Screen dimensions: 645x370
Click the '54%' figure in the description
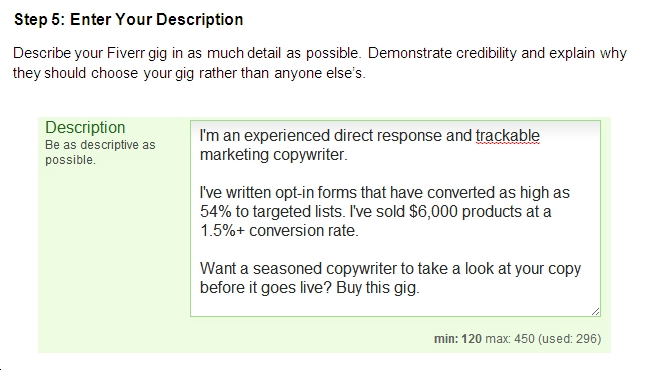coord(216,212)
